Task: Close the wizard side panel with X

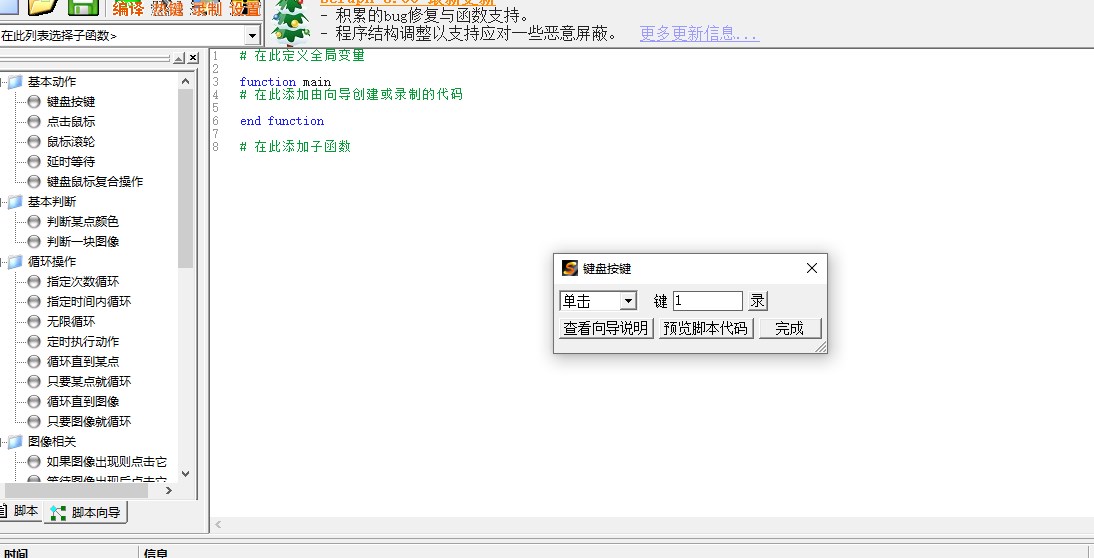Action: click(192, 59)
